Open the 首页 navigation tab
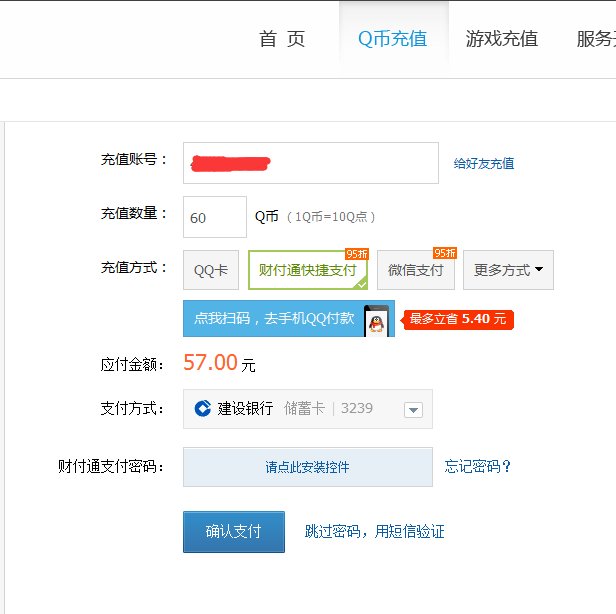 282,39
